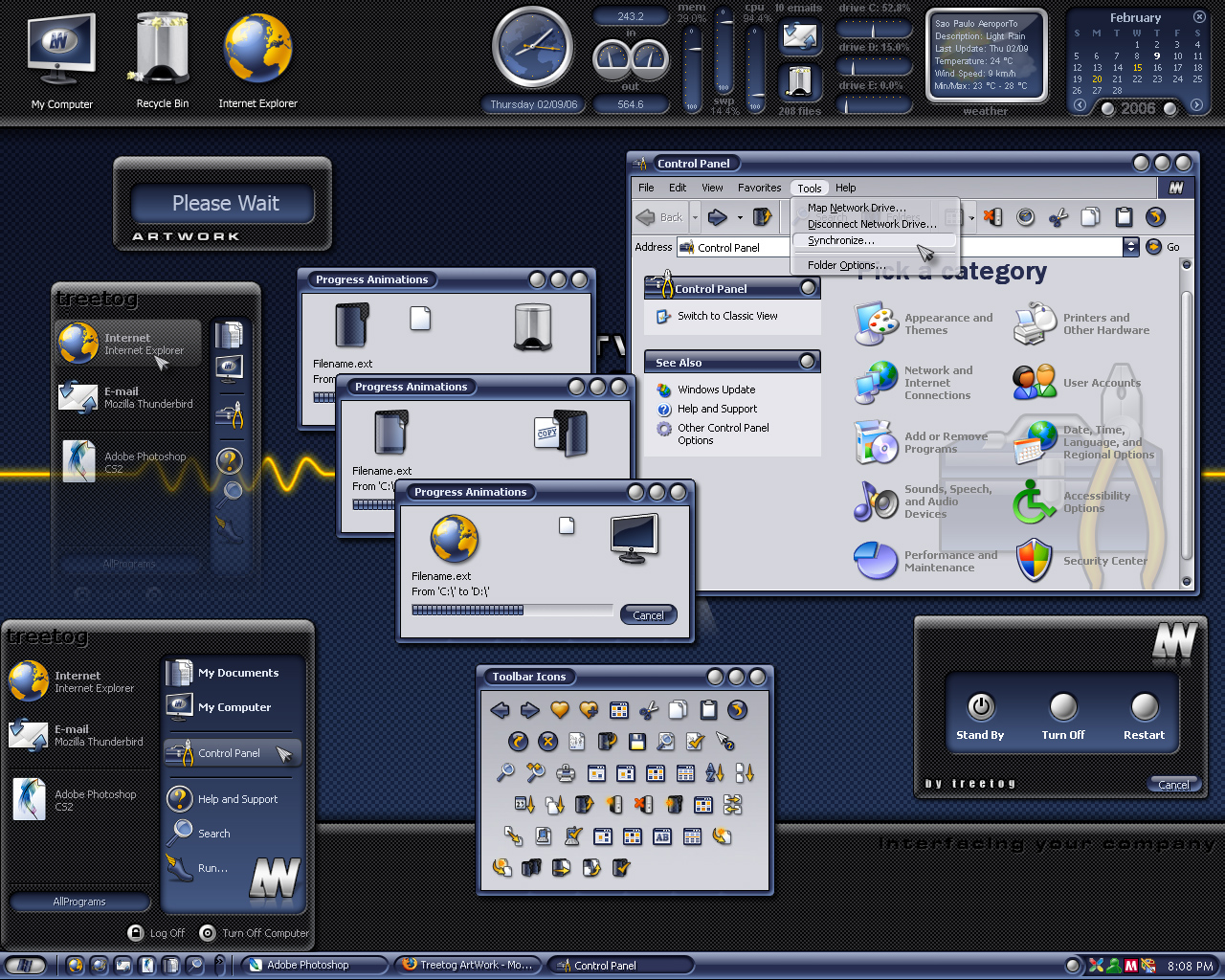Open My Documents in the large start menu
This screenshot has height=980, width=1225.
(224, 673)
